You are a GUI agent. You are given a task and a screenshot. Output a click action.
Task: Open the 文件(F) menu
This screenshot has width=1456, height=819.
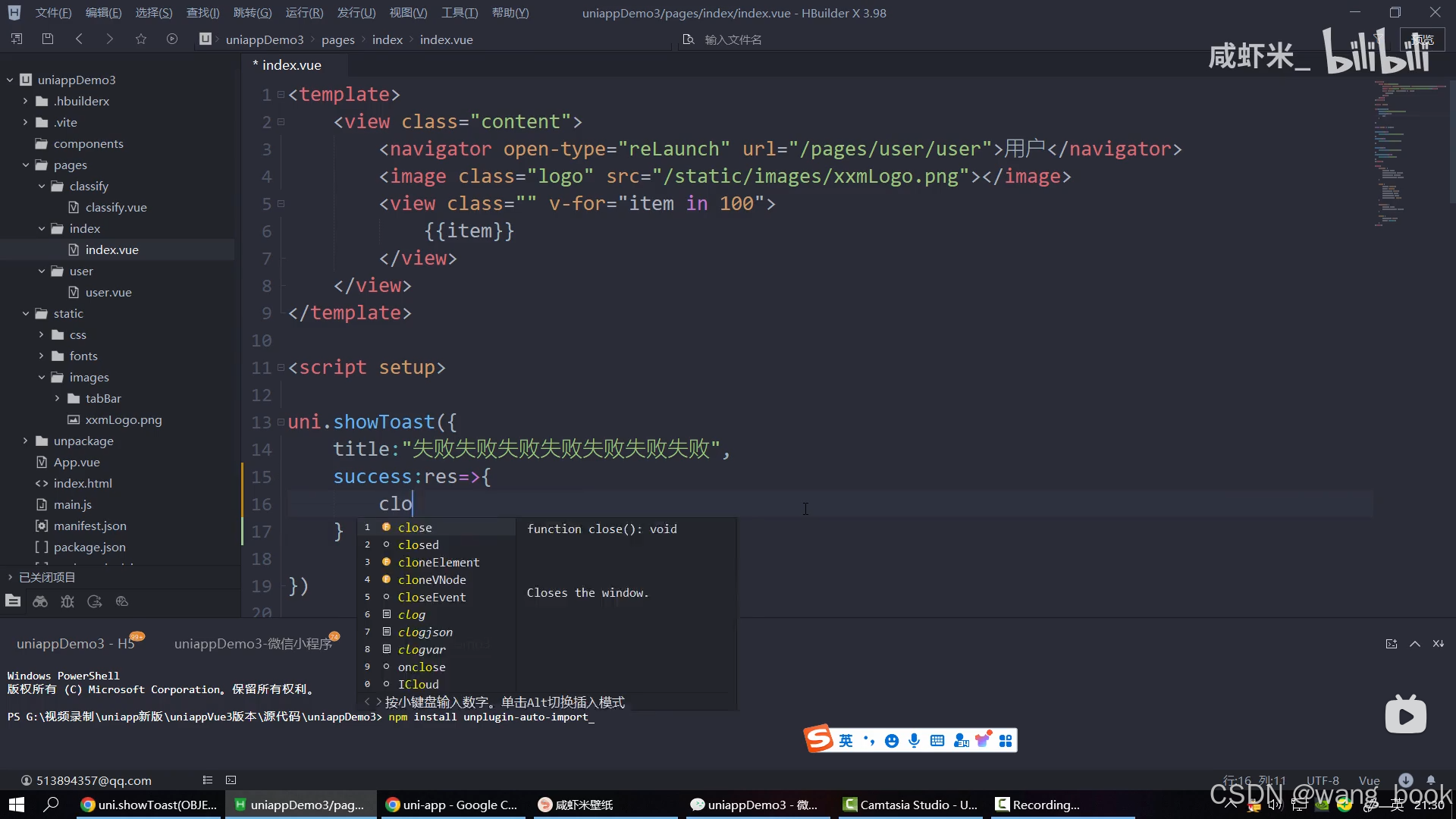coord(53,13)
